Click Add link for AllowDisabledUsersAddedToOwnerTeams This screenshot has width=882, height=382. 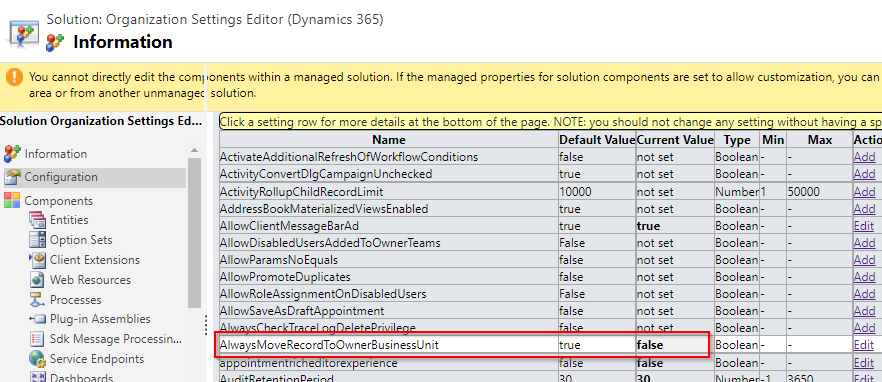click(x=865, y=243)
